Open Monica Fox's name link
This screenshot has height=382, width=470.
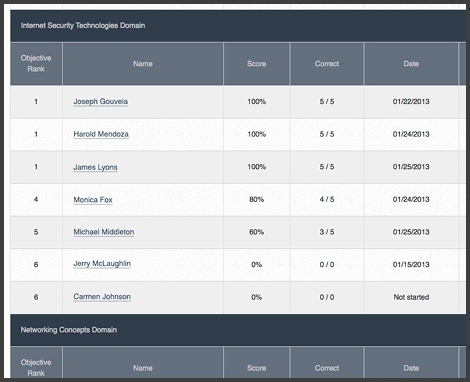(93, 200)
